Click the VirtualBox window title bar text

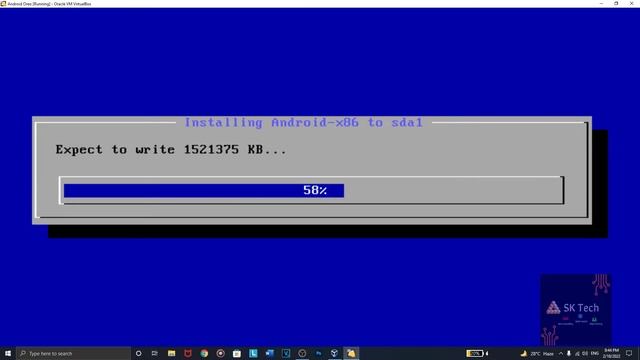tap(49, 4)
